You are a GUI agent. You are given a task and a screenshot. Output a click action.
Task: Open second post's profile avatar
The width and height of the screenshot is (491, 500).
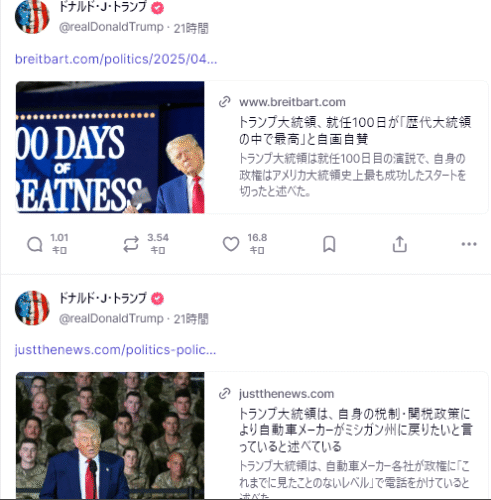pyautogui.click(x=32, y=308)
